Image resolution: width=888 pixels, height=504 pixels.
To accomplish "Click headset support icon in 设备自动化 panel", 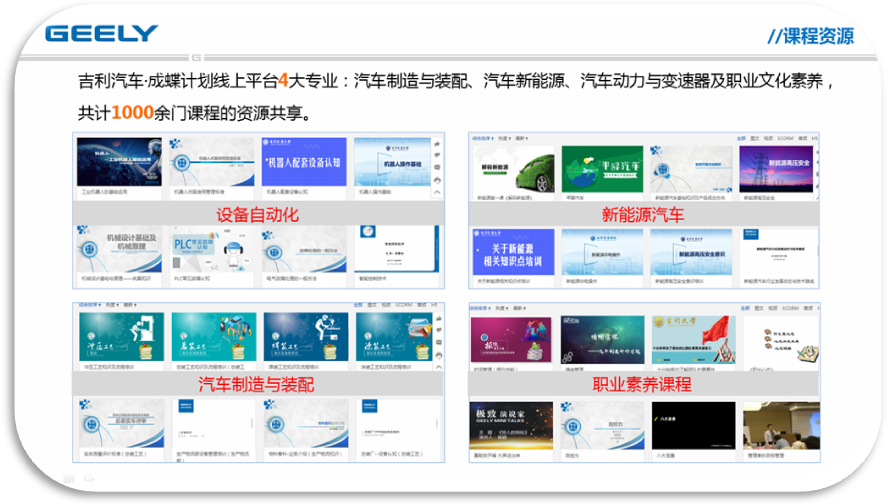I will coord(437,180).
